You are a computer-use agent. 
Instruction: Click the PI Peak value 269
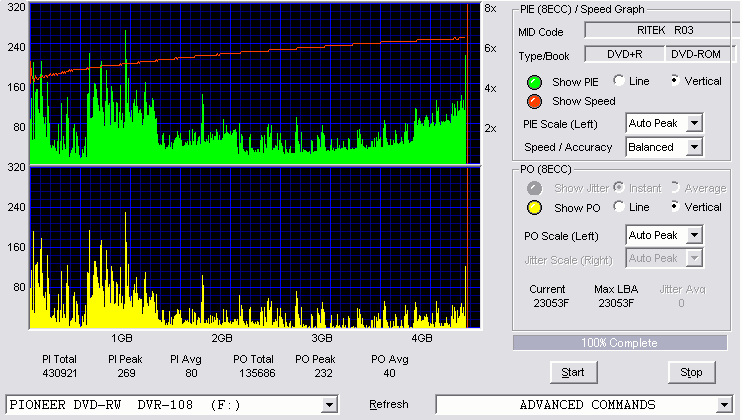[x=126, y=373]
